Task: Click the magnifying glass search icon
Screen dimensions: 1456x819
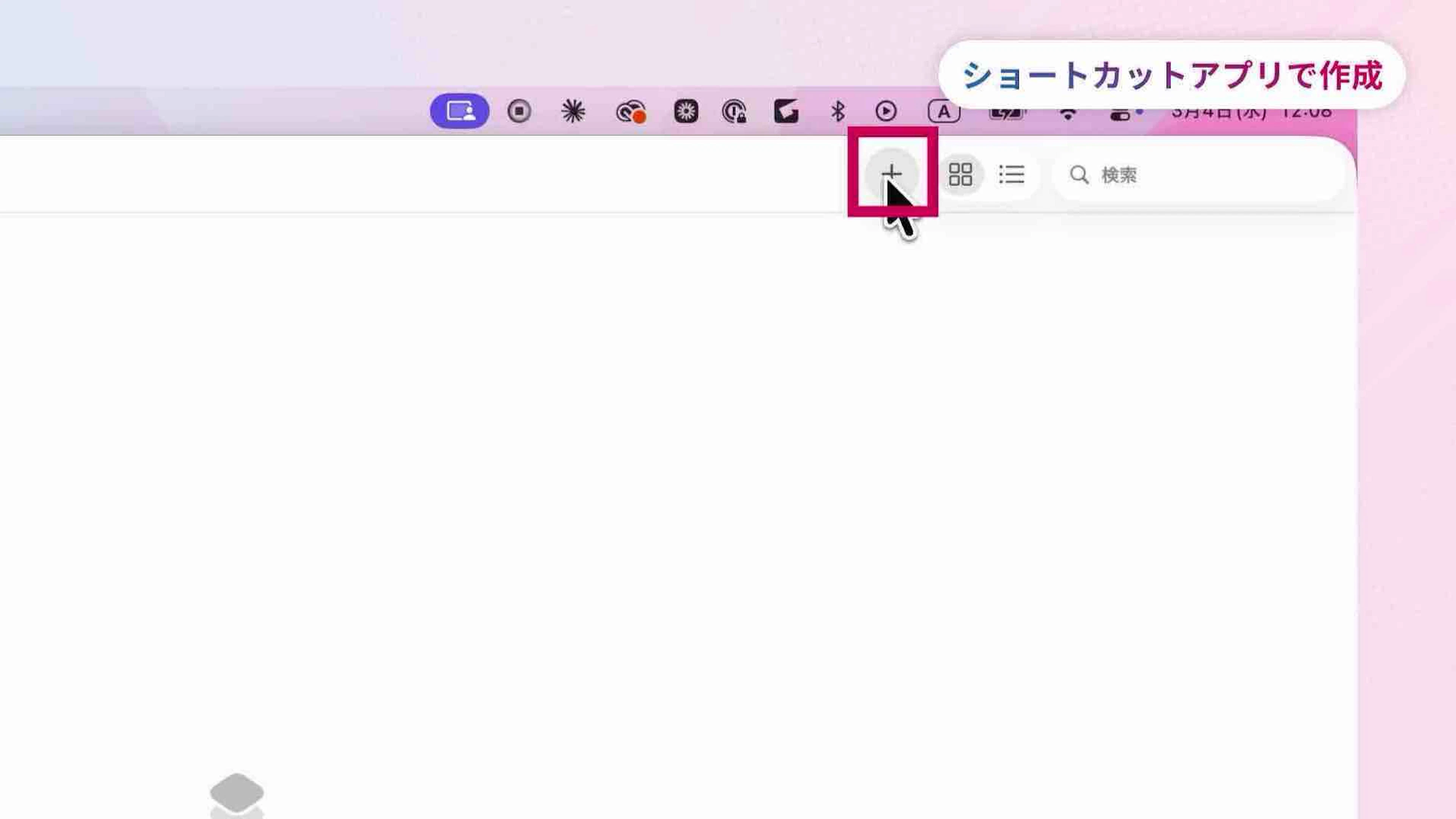Action: pyautogui.click(x=1079, y=175)
